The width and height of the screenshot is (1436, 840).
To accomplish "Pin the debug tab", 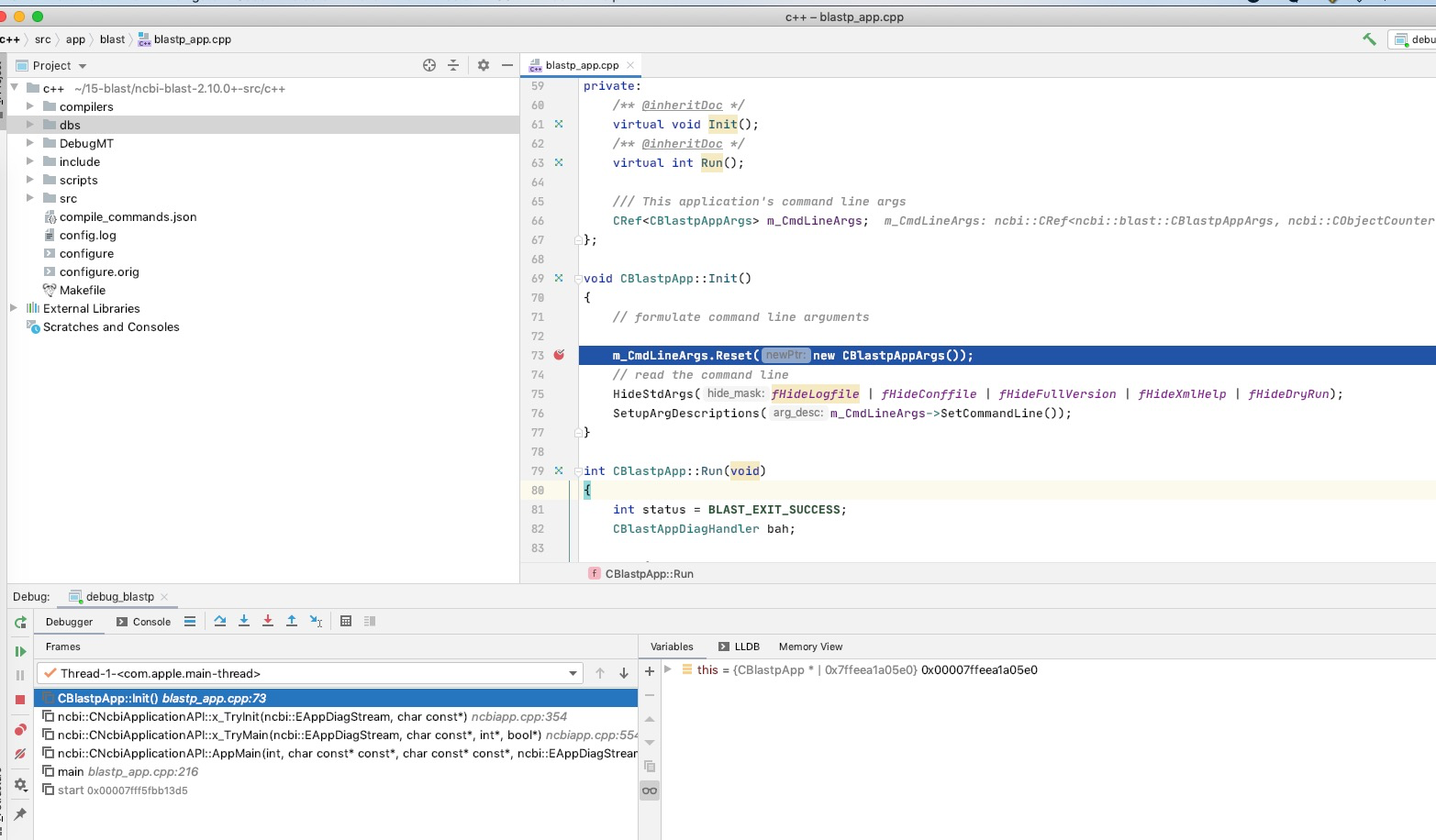I will click(x=20, y=814).
